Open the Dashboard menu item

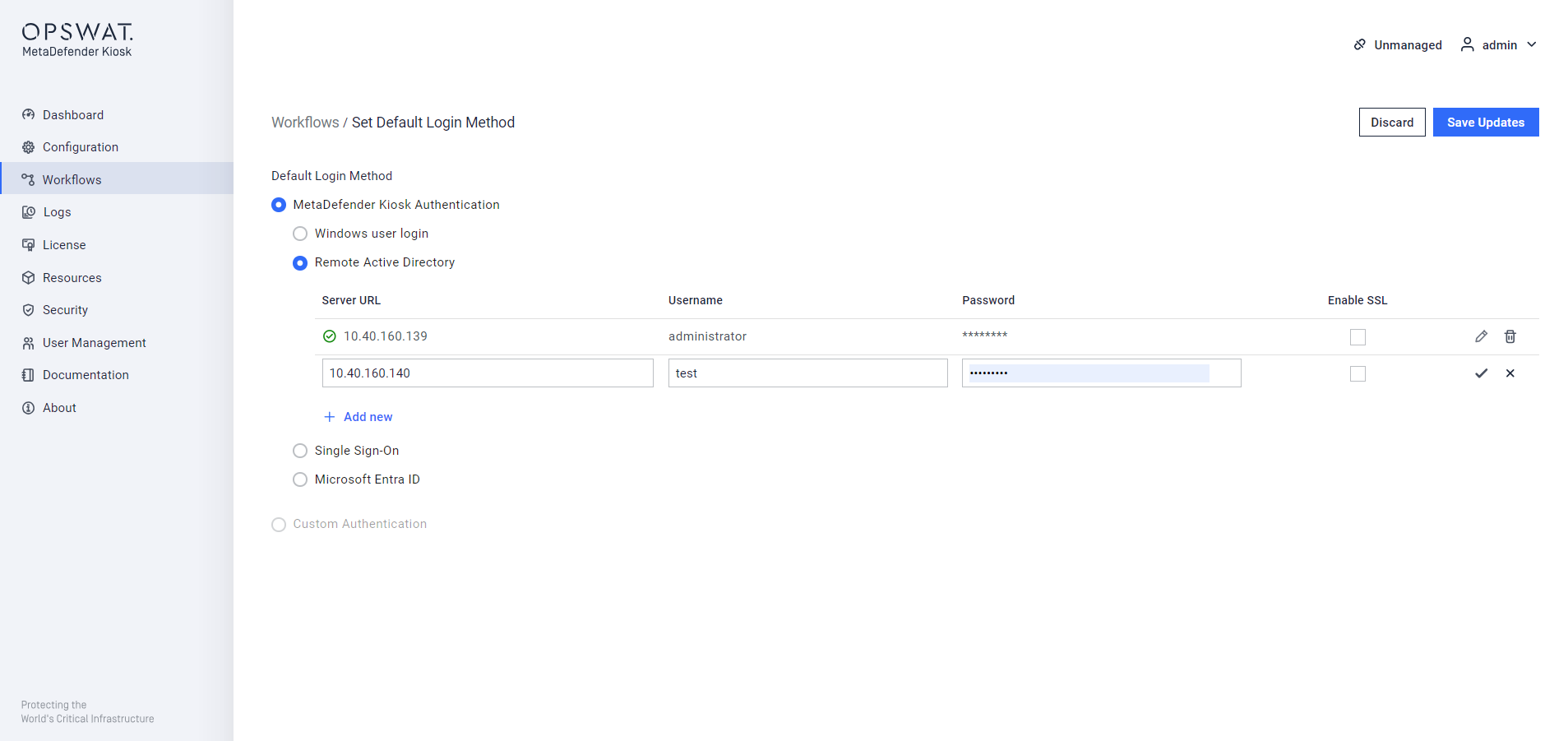click(x=117, y=114)
